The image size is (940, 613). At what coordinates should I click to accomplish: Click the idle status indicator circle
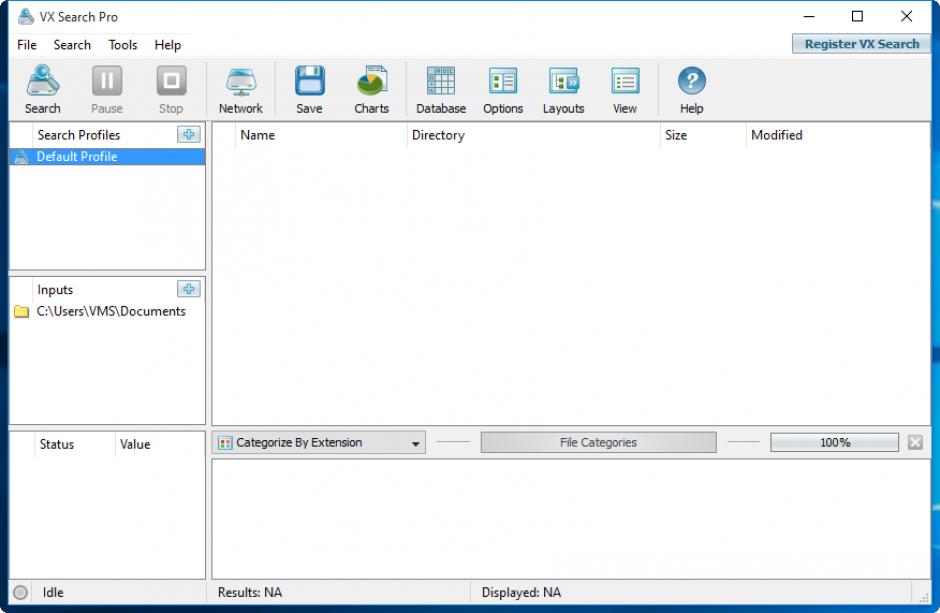tap(20, 593)
